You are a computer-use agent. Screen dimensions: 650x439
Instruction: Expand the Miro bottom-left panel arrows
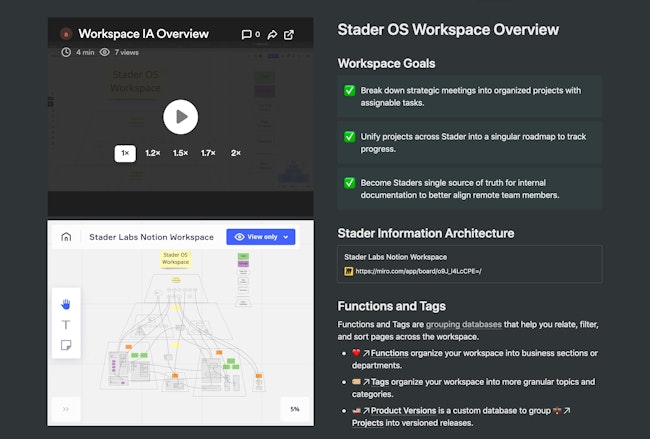pos(66,409)
